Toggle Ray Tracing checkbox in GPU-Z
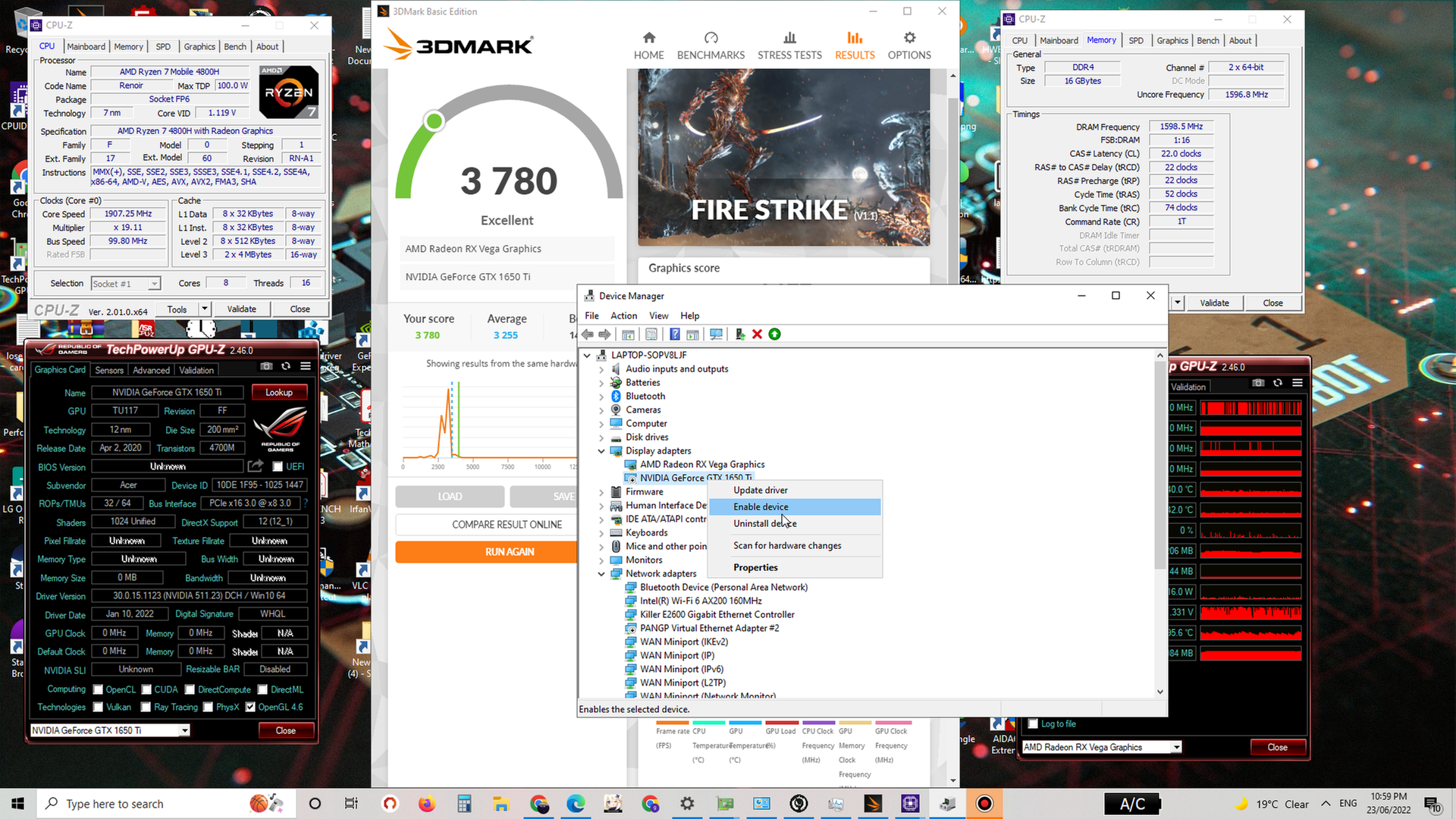This screenshot has width=1456, height=819. [146, 707]
